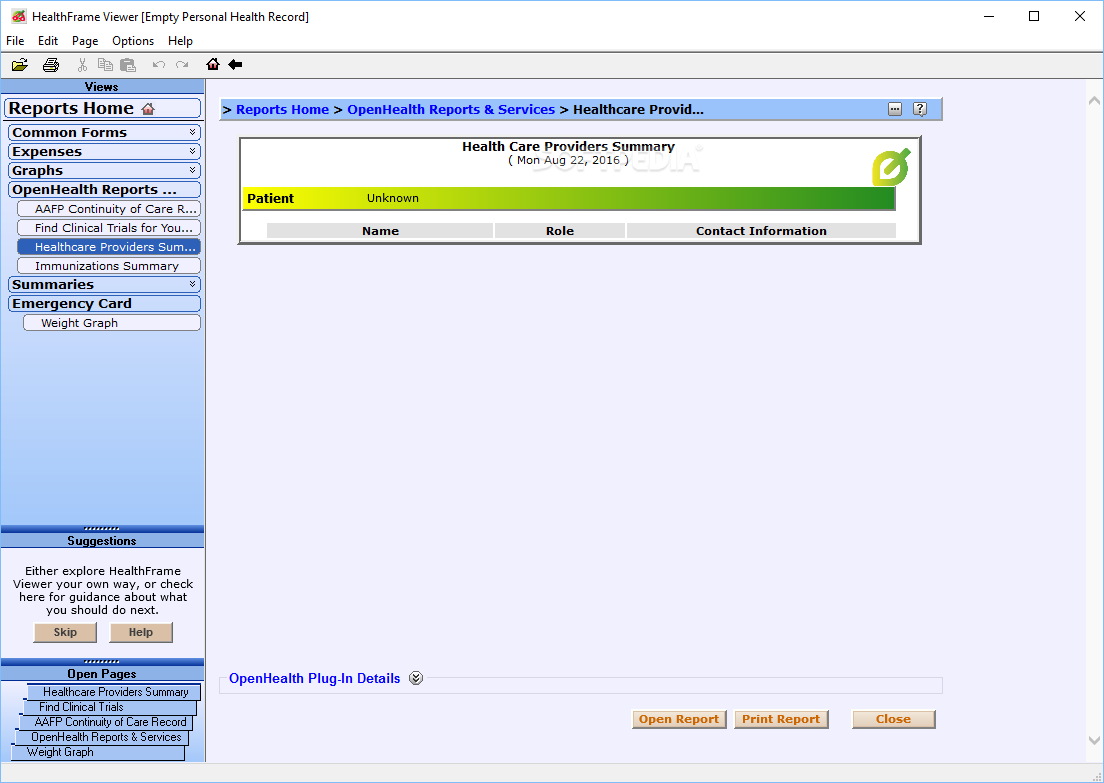The height and width of the screenshot is (783, 1104).
Task: Click the Name column header
Action: pyautogui.click(x=380, y=231)
